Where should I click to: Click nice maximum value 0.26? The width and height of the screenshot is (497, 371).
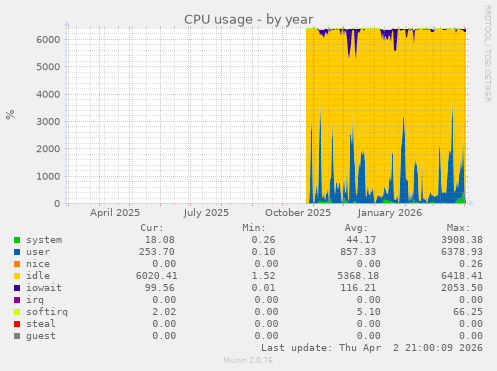pyautogui.click(x=471, y=264)
